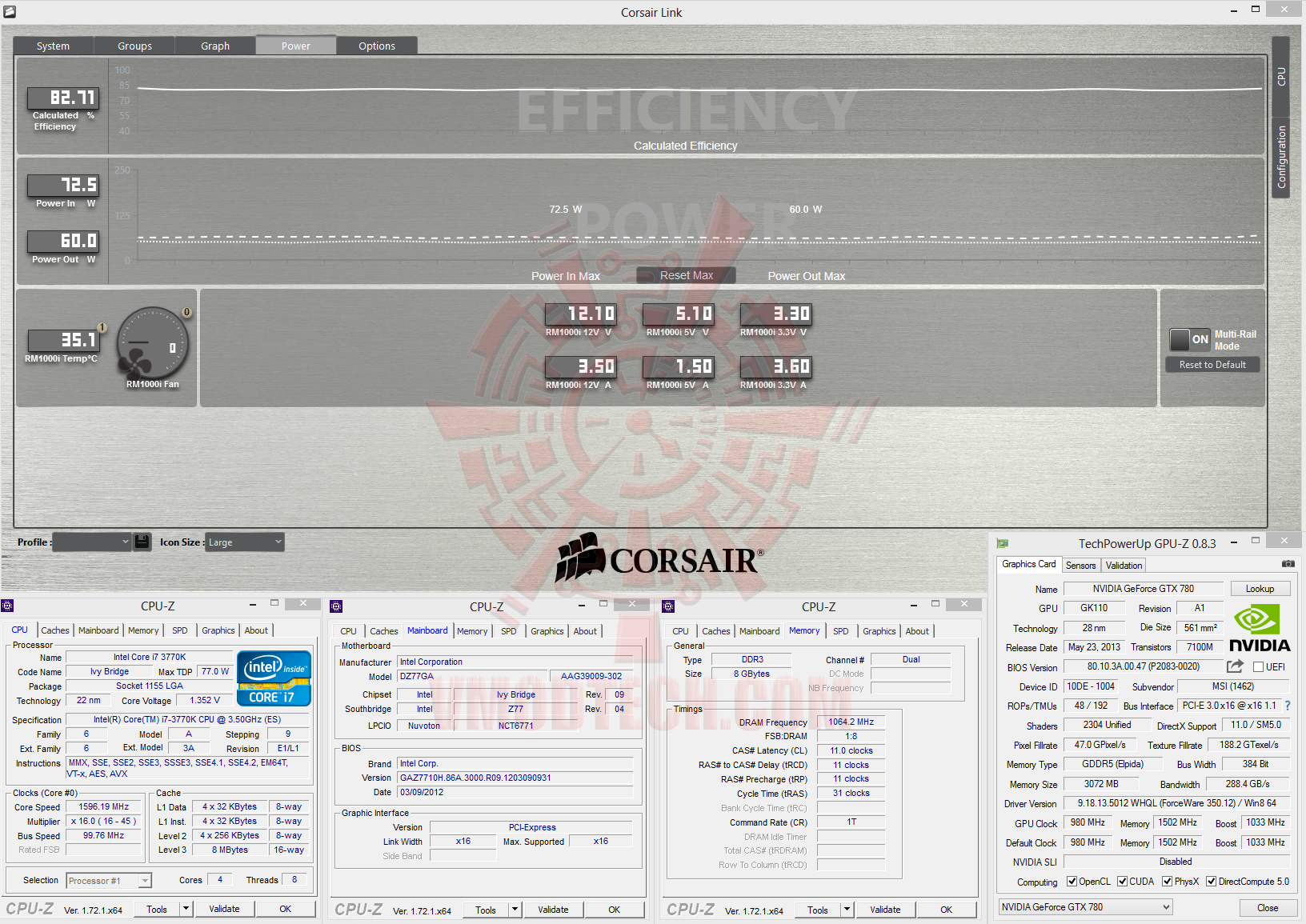Screen dimensions: 1306x924
Task: Click the title bar icon of the CPU-Z Memory window
Action: pos(668,606)
